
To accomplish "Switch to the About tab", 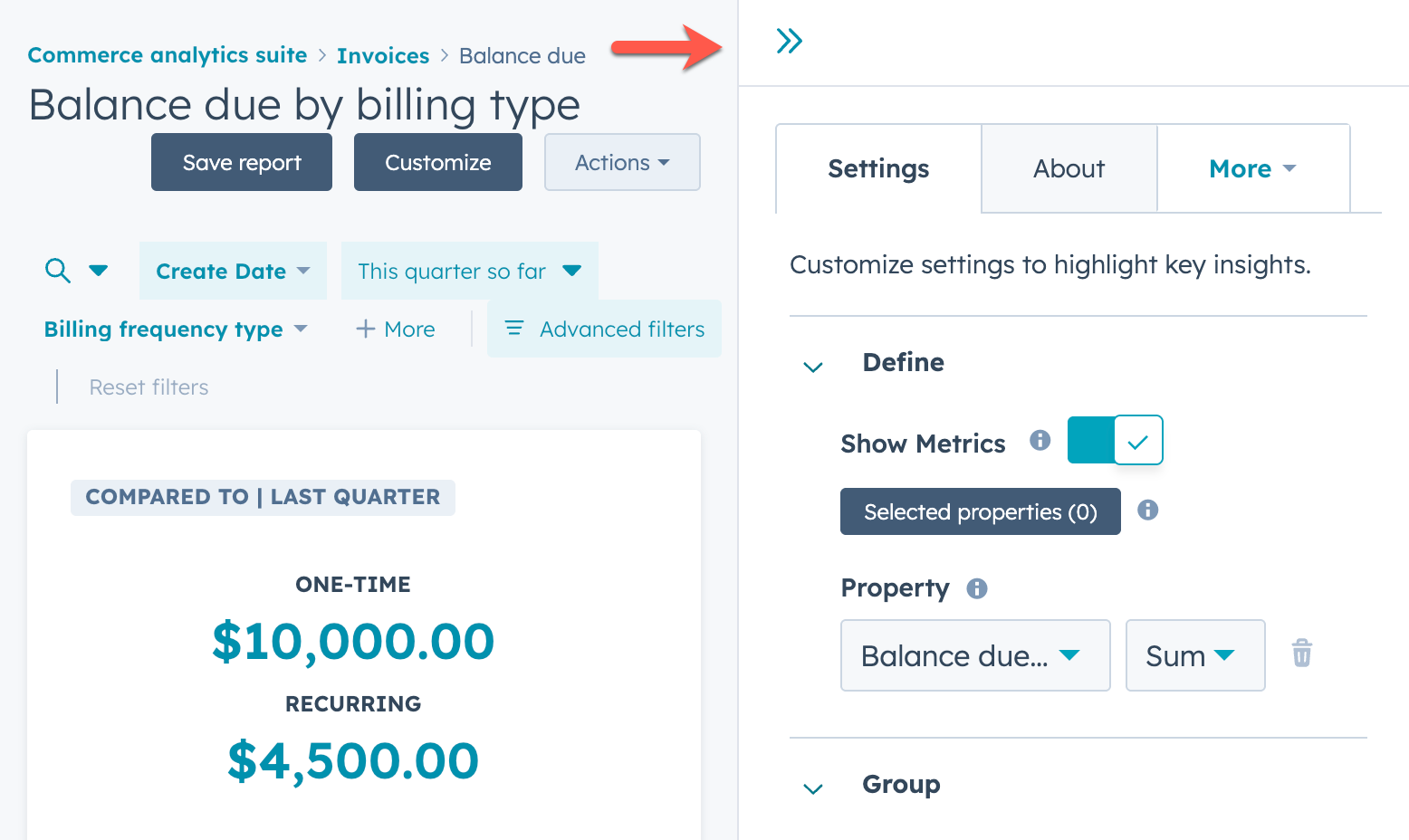I will pyautogui.click(x=1069, y=168).
